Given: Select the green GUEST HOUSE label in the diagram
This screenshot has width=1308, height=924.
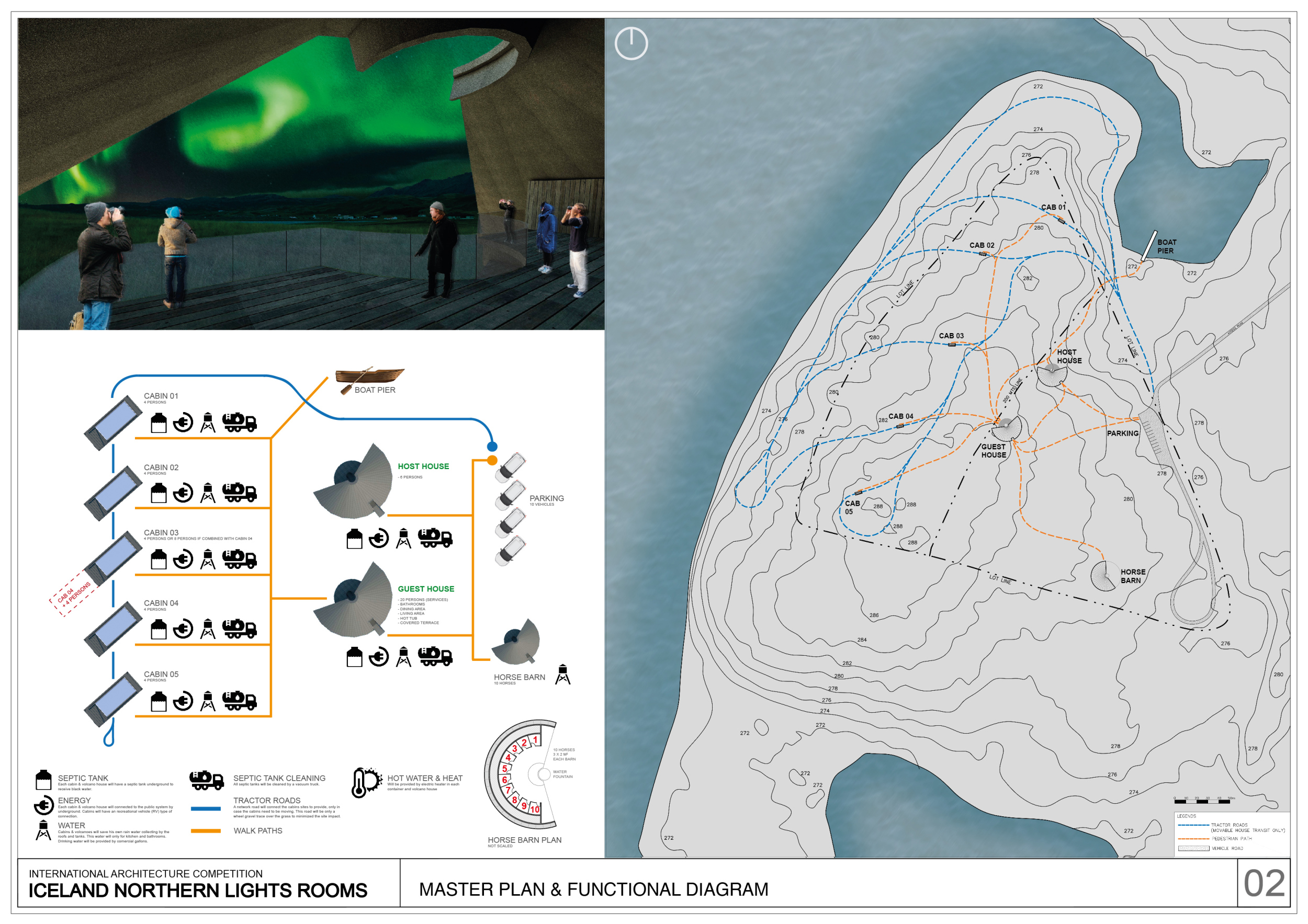Looking at the screenshot, I should point(426,589).
